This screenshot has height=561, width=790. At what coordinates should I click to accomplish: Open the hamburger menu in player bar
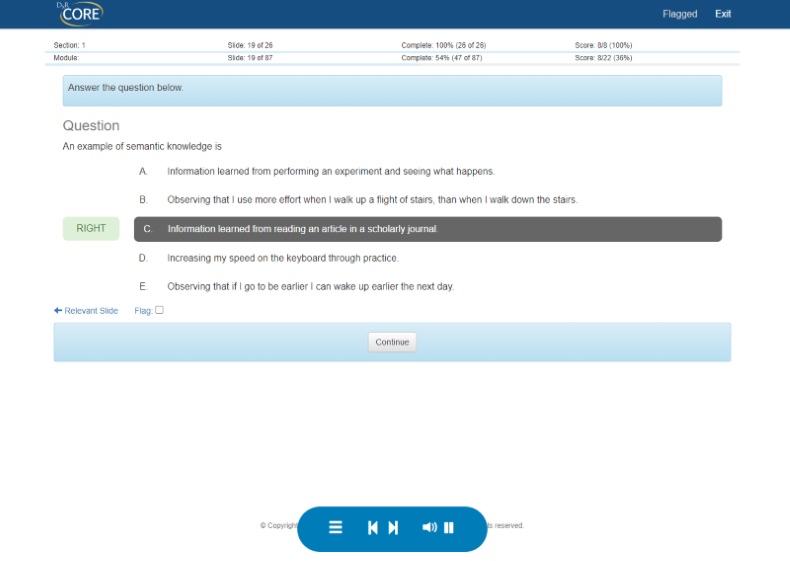coord(336,528)
